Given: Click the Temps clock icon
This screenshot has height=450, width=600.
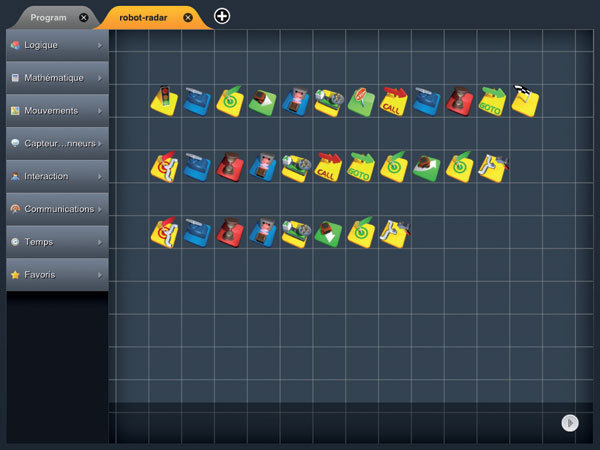Looking at the screenshot, I should pyautogui.click(x=15, y=242).
